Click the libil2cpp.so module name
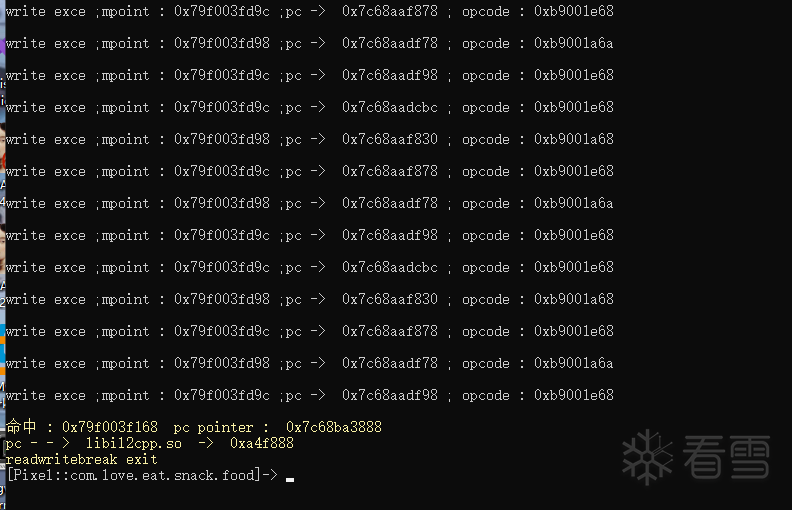The image size is (792, 510). pyautogui.click(x=133, y=443)
